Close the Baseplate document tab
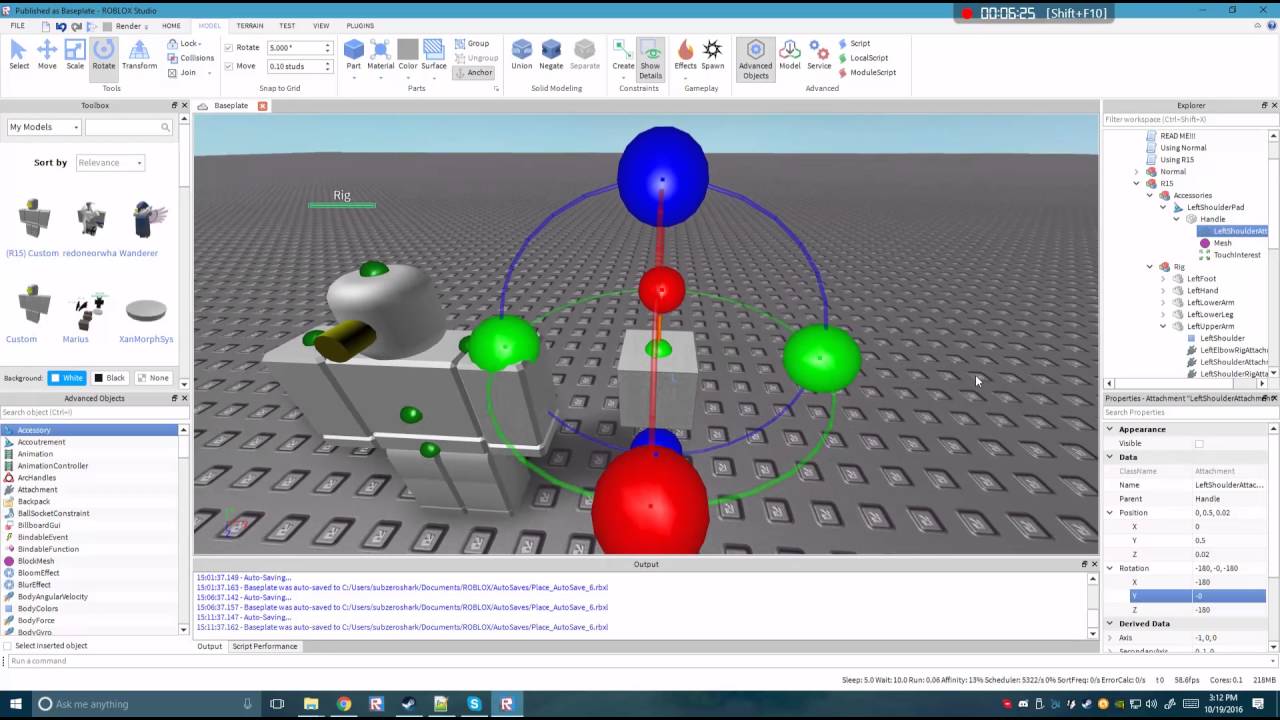Image resolution: width=1280 pixels, height=720 pixels. pyautogui.click(x=263, y=105)
